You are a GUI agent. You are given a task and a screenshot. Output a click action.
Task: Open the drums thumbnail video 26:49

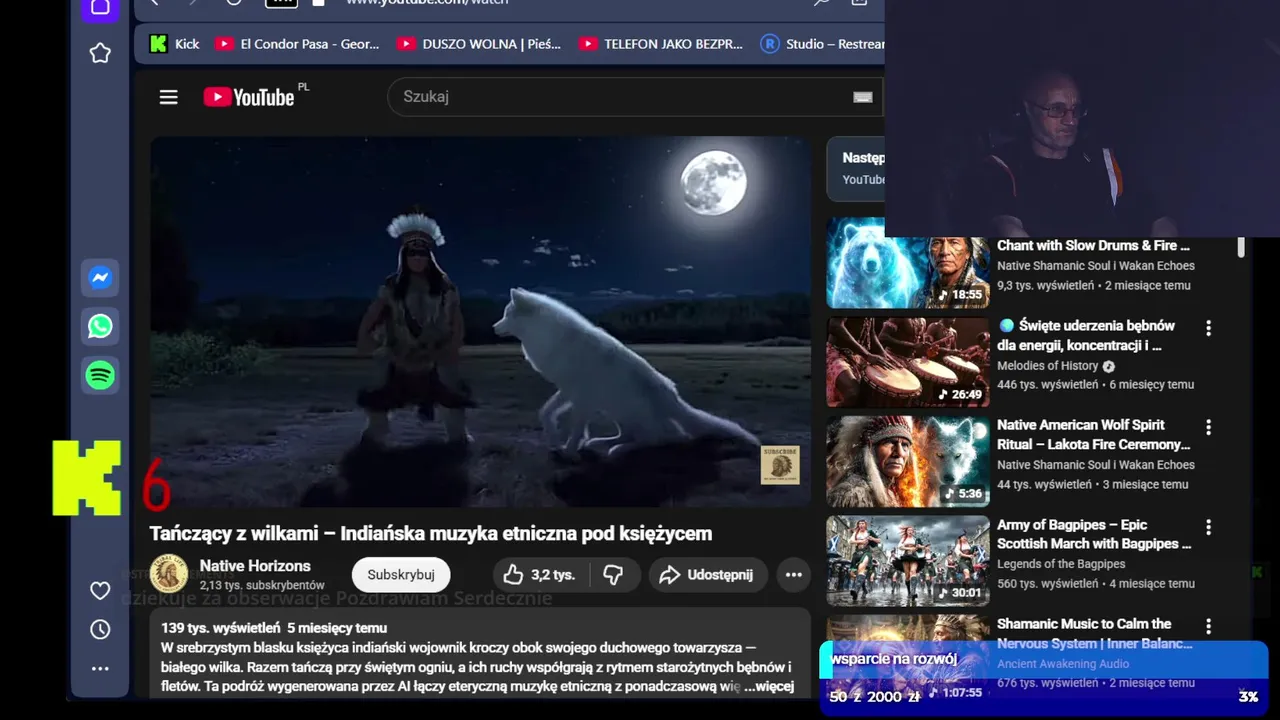point(908,362)
